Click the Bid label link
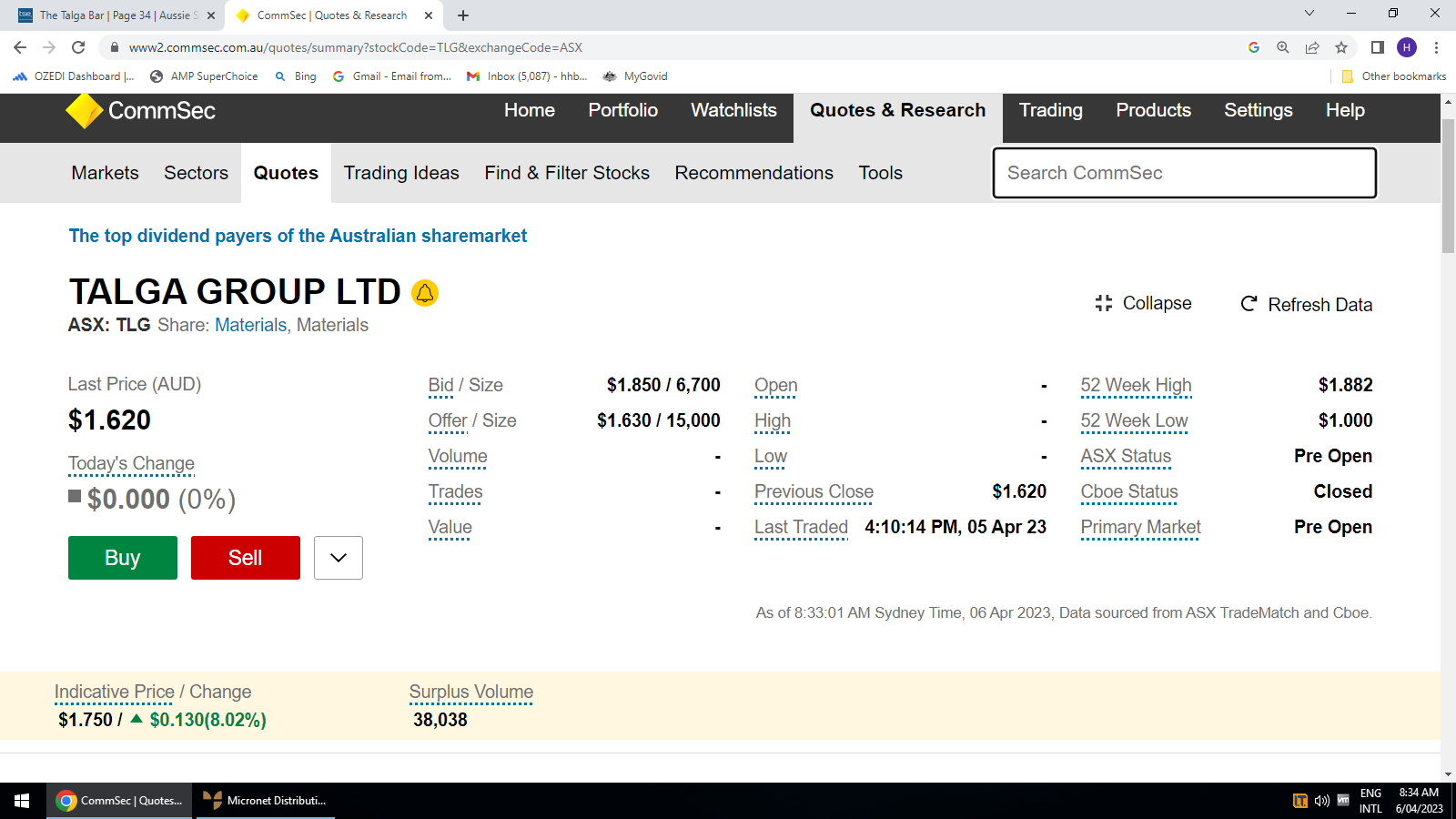 440,385
